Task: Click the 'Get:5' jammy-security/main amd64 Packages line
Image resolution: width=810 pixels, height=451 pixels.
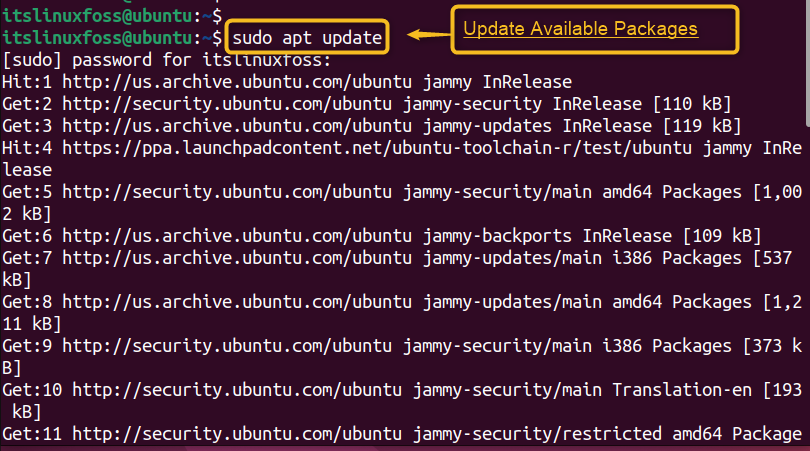Action: click(402, 192)
